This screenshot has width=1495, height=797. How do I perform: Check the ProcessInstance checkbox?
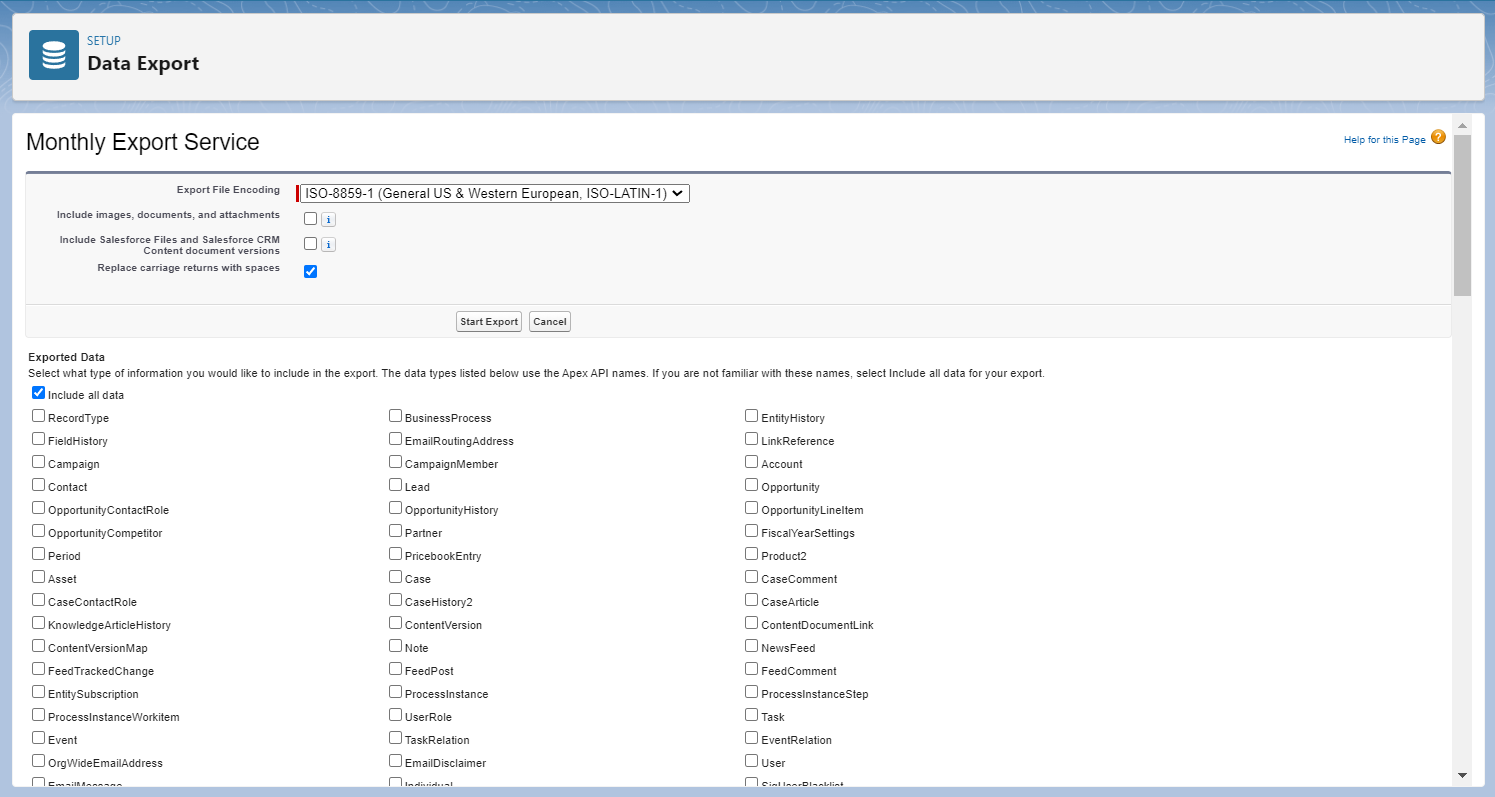[395, 692]
